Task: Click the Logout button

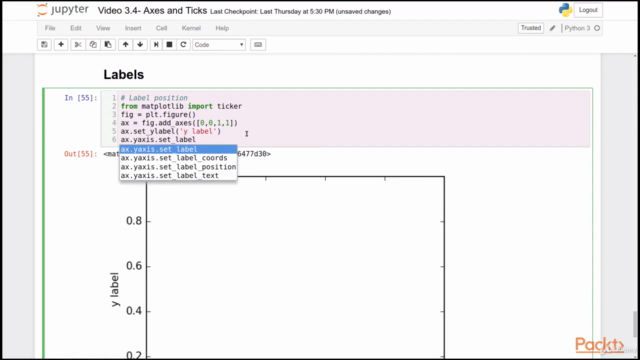Action: coord(588,10)
